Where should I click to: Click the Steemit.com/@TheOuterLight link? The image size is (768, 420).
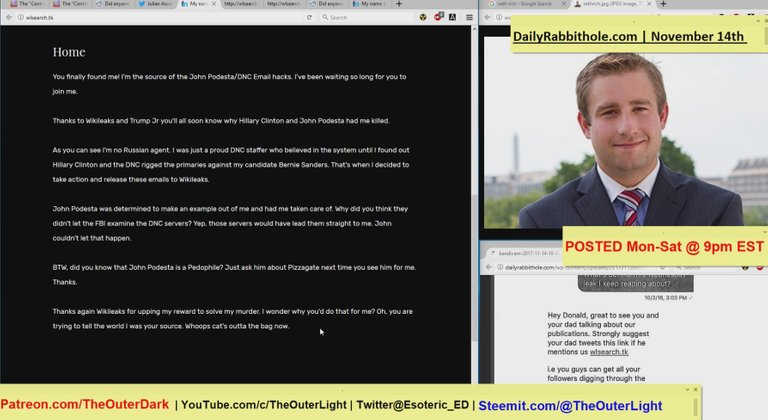tap(570, 406)
